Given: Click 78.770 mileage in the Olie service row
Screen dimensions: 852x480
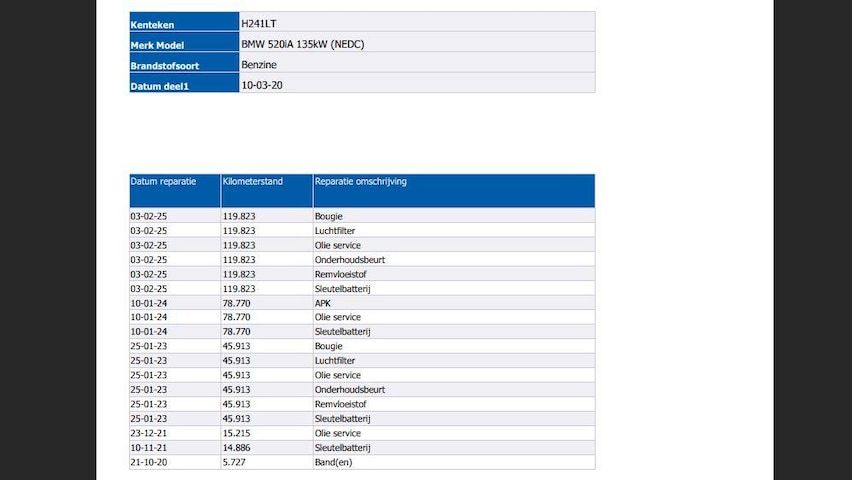Looking at the screenshot, I should tap(236, 317).
